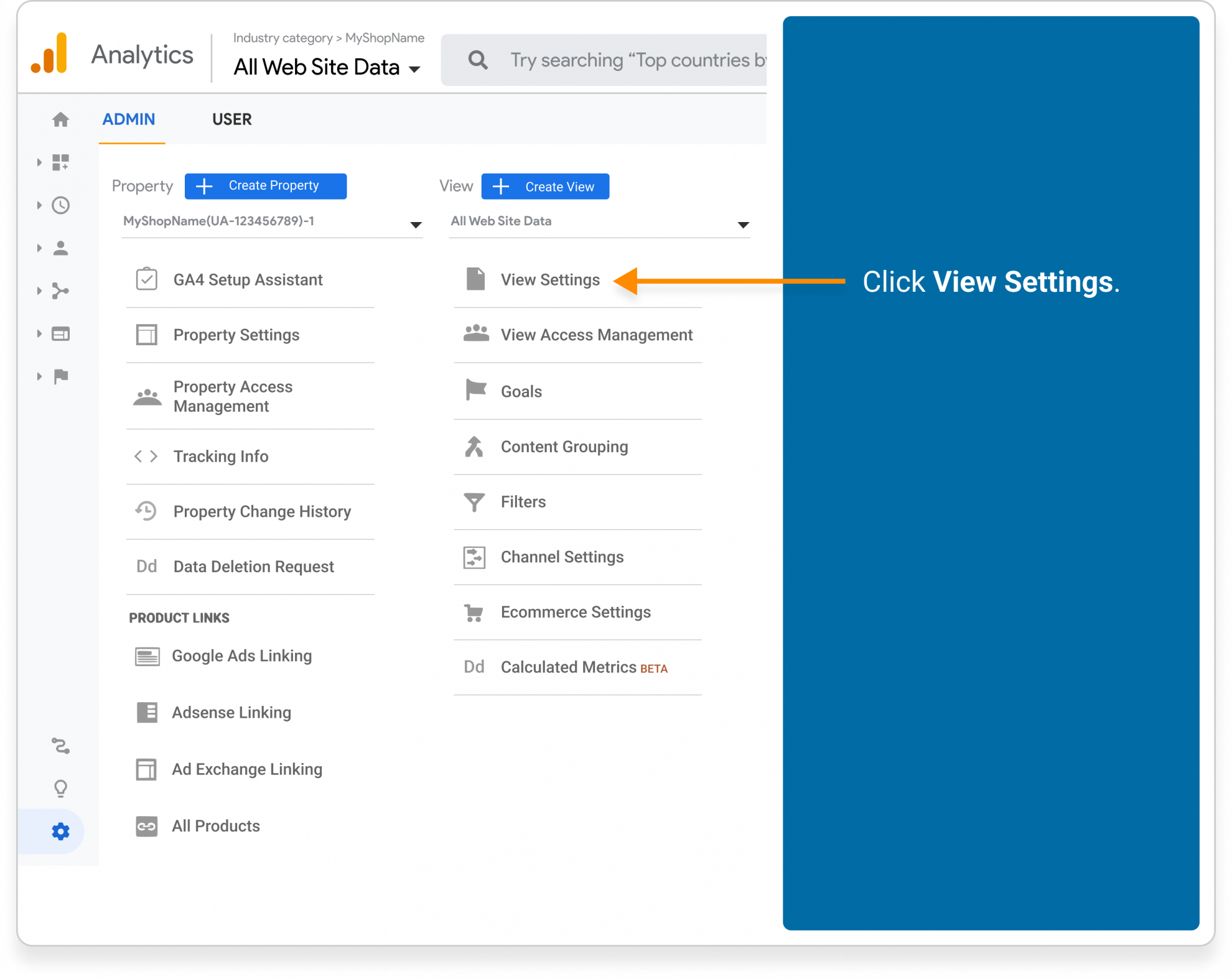Click the Audience person icon in sidebar
Image resolution: width=1232 pixels, height=979 pixels.
click(x=60, y=248)
